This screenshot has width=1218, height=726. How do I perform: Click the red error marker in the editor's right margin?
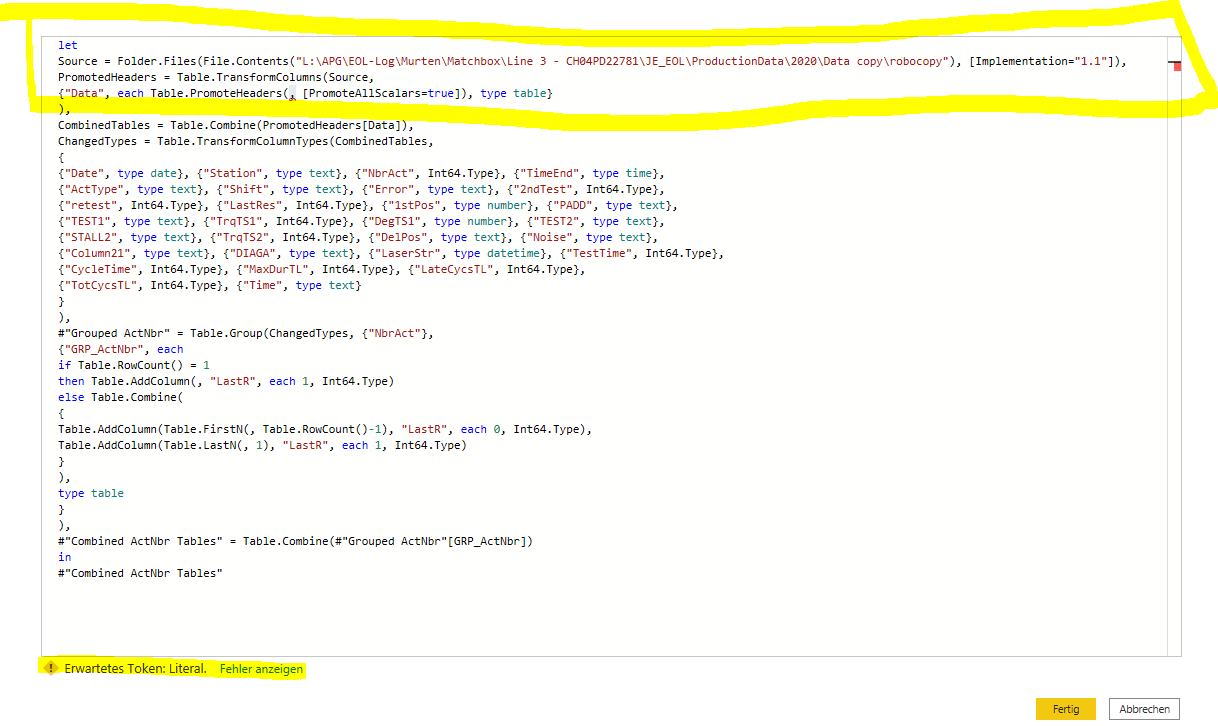click(x=1178, y=66)
